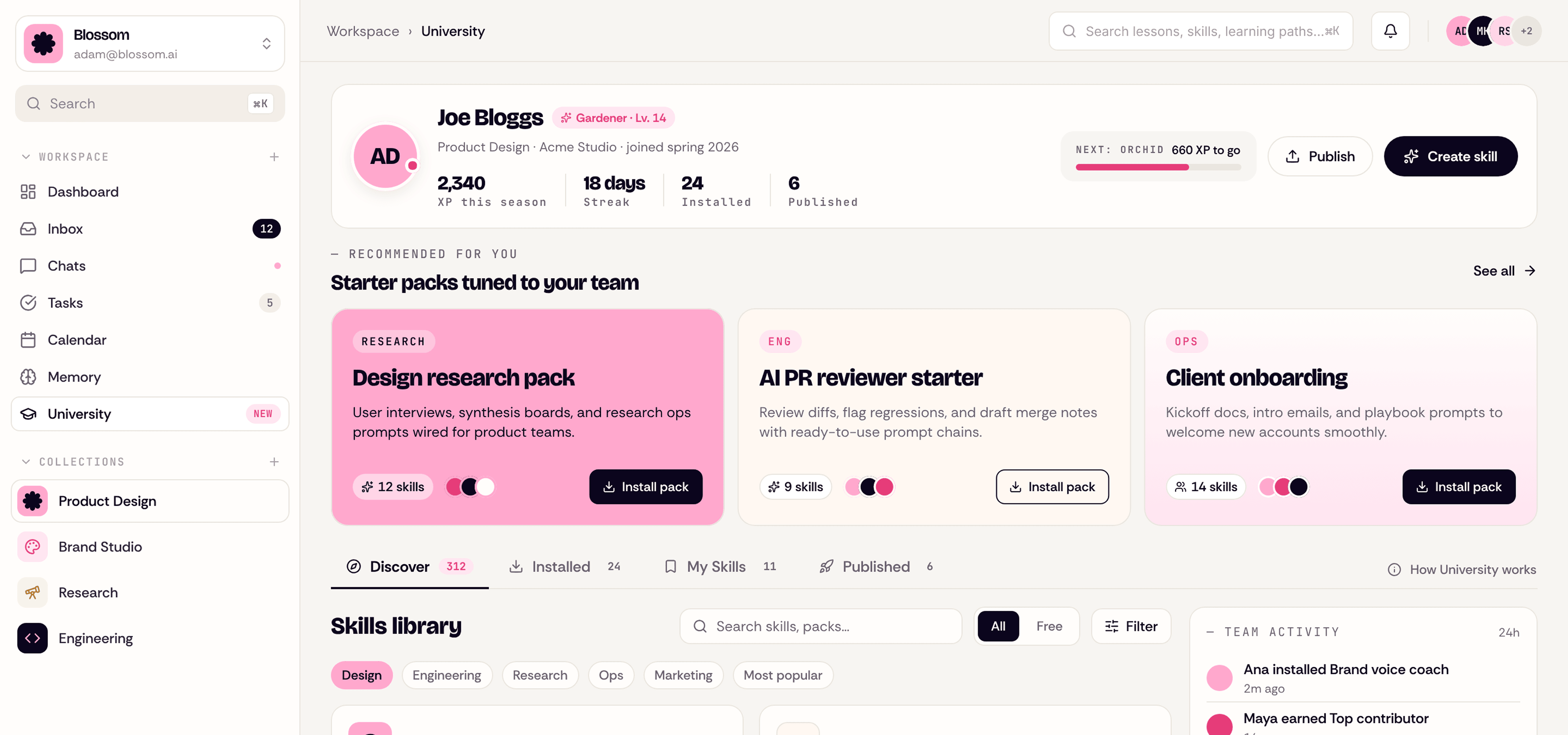
Task: Click Design research pack member avatars
Action: click(470, 487)
